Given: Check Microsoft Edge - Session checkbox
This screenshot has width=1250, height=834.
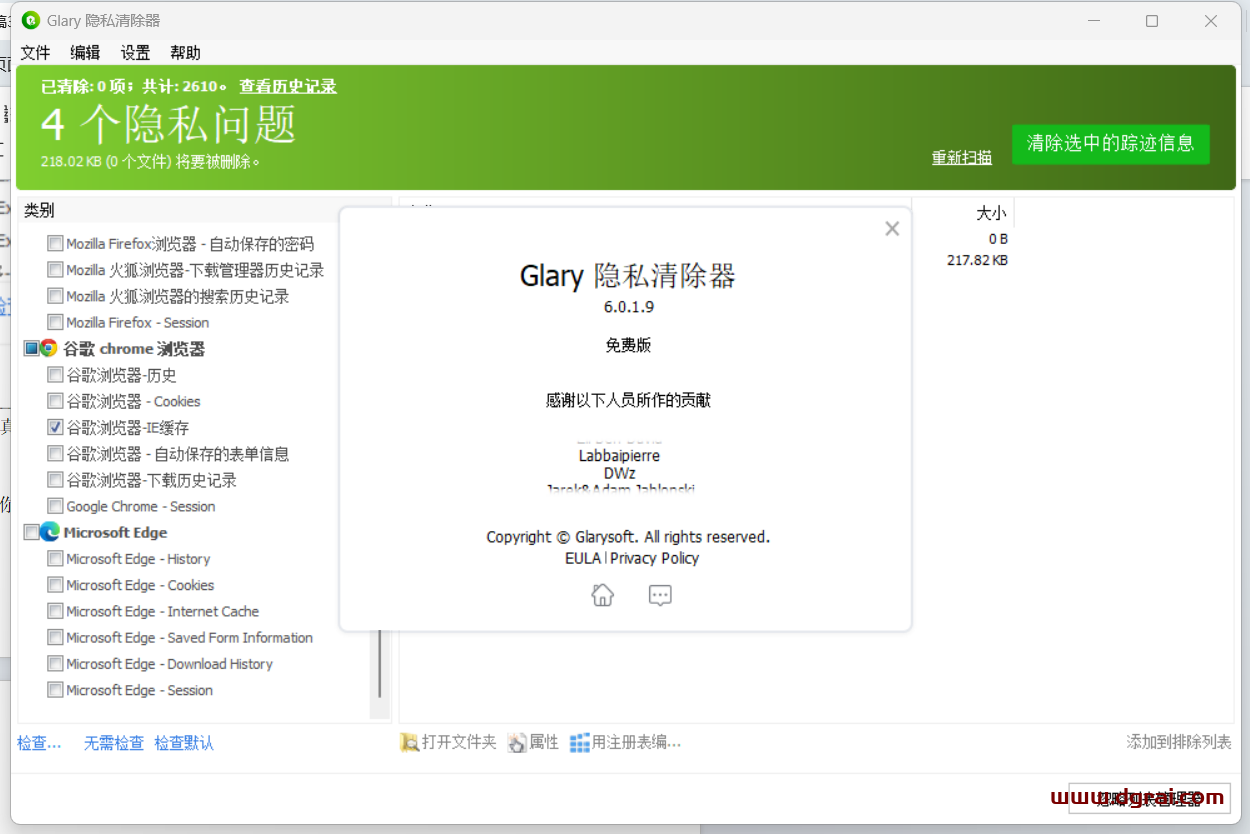Looking at the screenshot, I should click(x=55, y=690).
